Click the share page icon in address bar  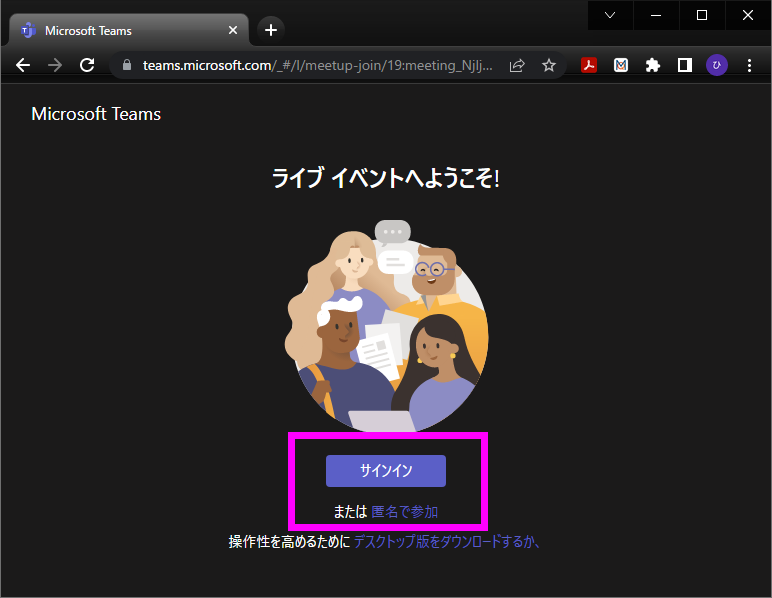pos(517,65)
